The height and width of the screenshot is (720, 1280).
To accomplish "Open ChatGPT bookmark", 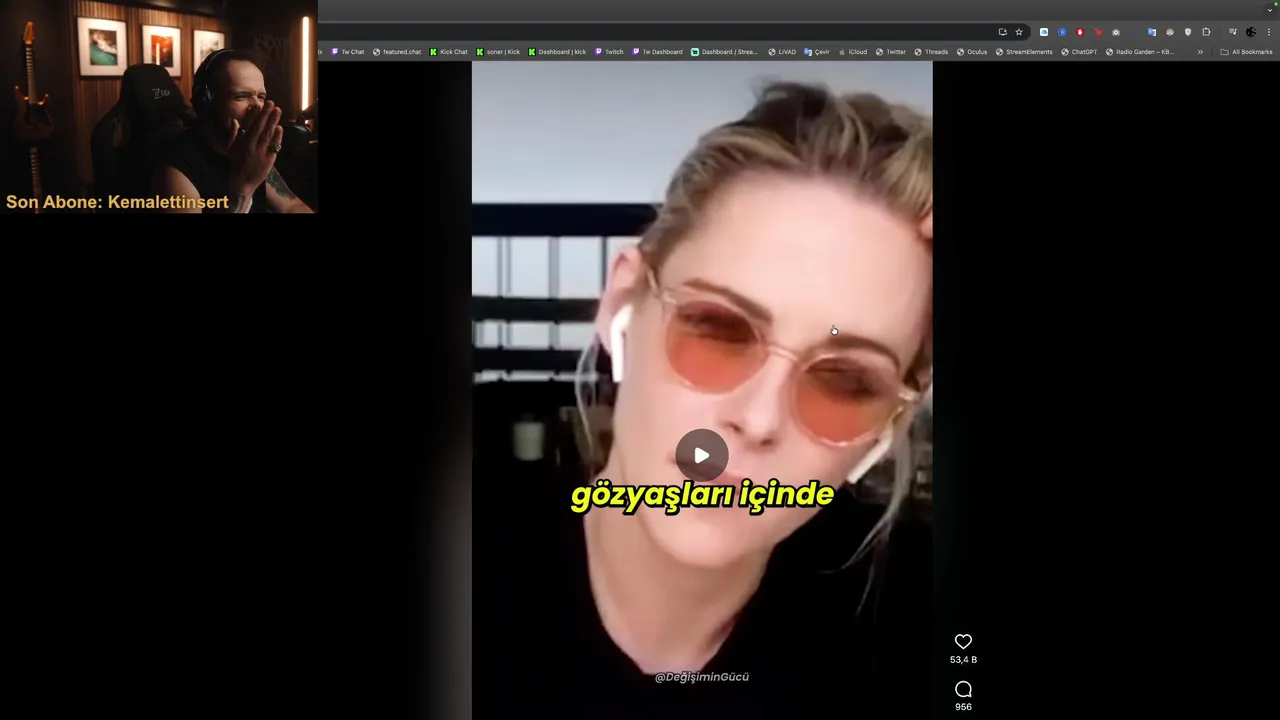I will tap(1079, 52).
